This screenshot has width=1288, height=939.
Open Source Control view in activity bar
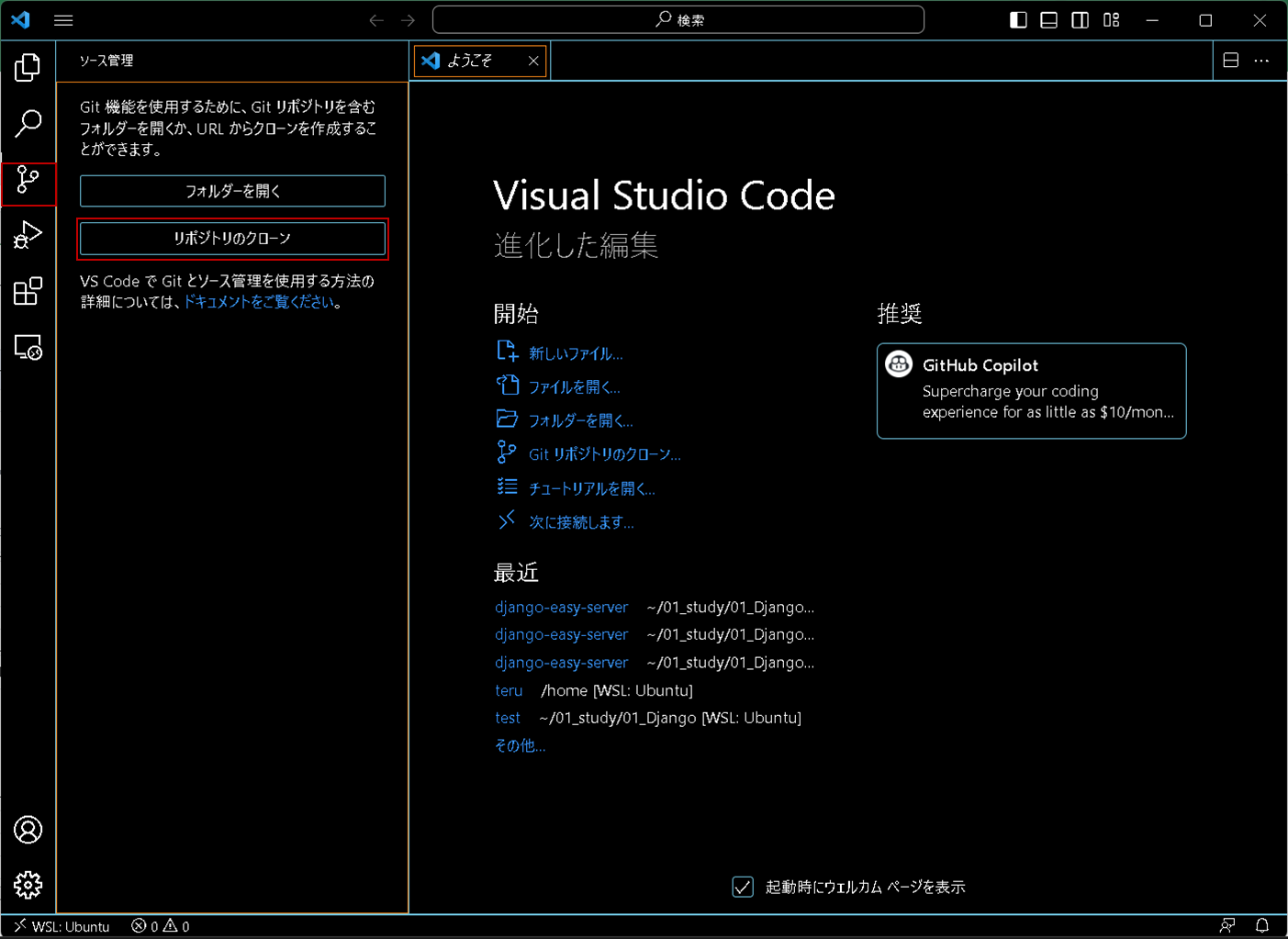[28, 180]
